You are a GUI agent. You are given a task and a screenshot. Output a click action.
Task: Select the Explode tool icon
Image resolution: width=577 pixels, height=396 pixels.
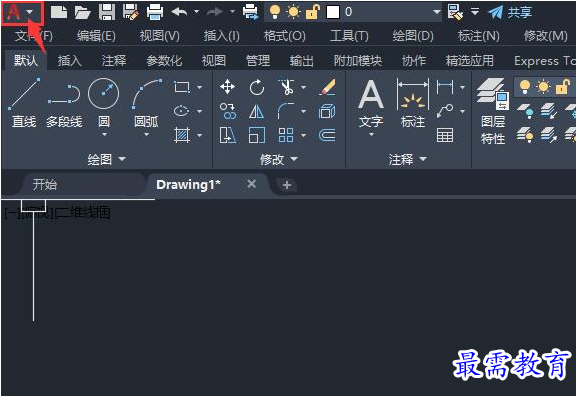tap(327, 111)
